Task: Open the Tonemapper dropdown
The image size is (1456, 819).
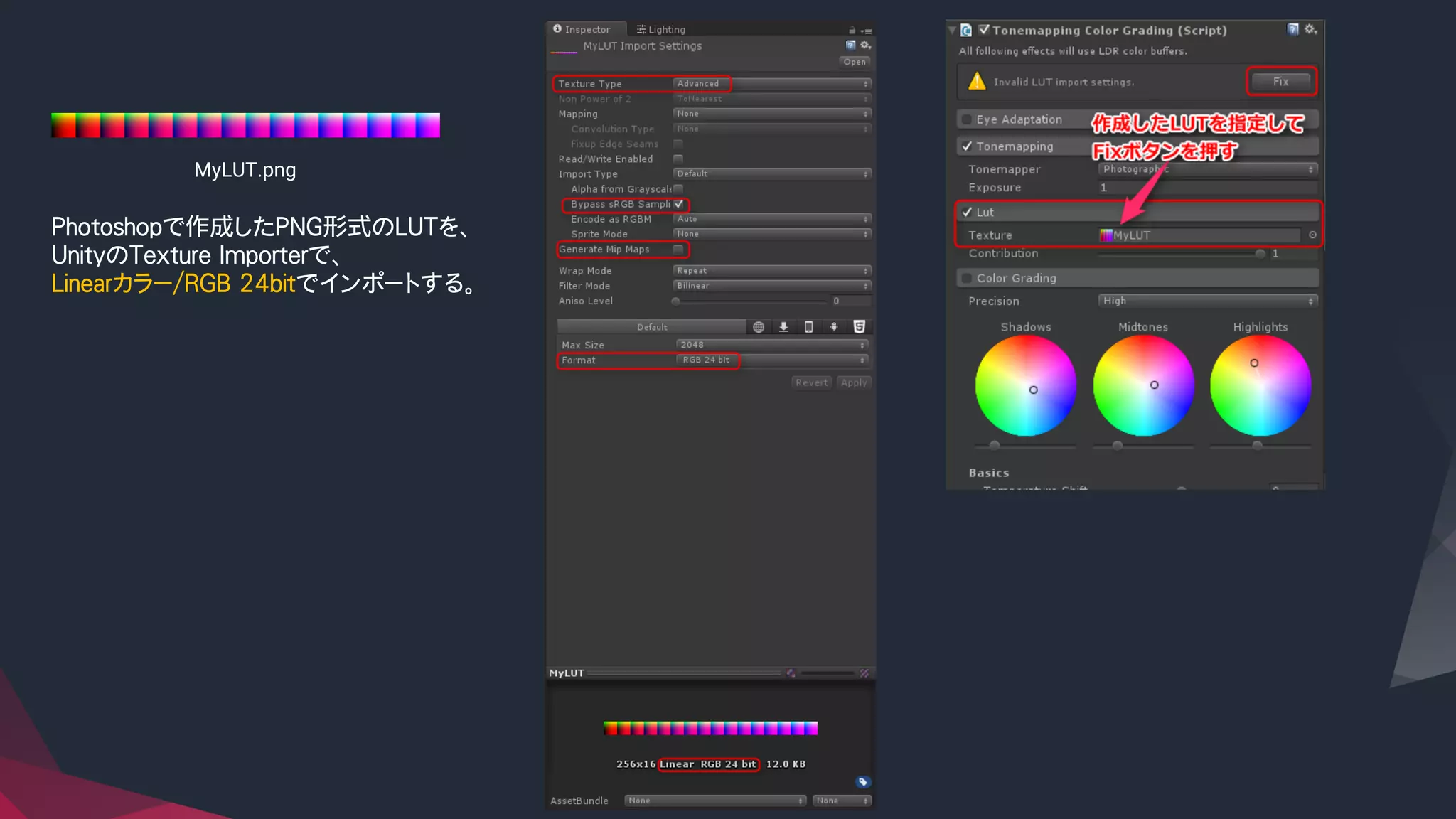Action: point(1209,169)
